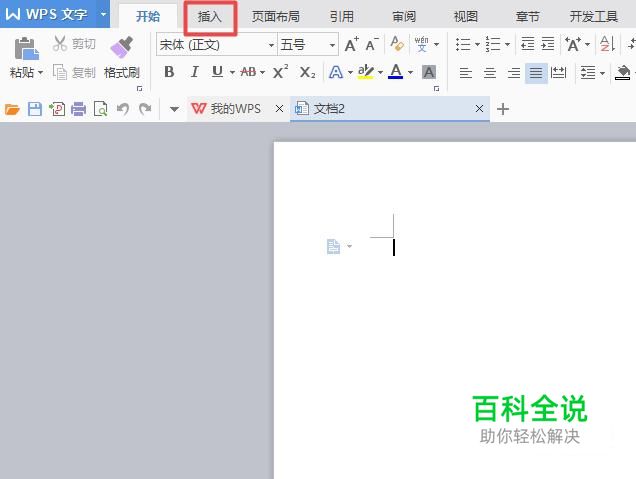Open the highlight color dropdown arrow
636x479 pixels.
(380, 73)
